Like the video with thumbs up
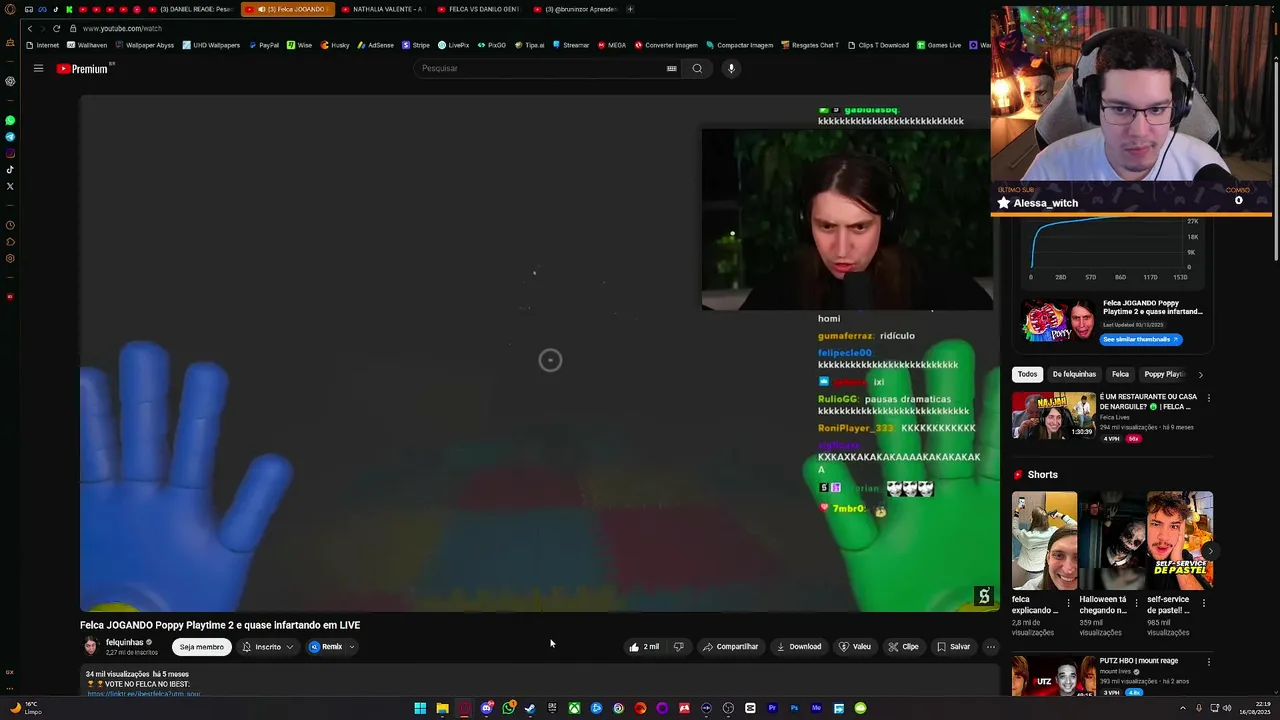Image resolution: width=1280 pixels, height=720 pixels. tap(643, 647)
